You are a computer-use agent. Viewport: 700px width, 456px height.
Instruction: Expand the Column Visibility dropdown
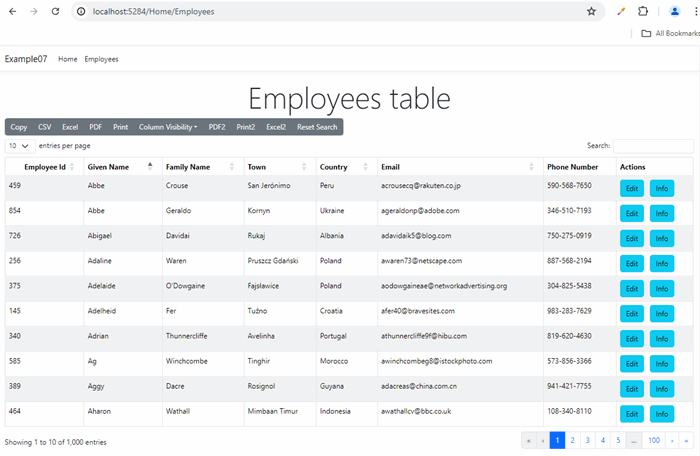coord(168,127)
